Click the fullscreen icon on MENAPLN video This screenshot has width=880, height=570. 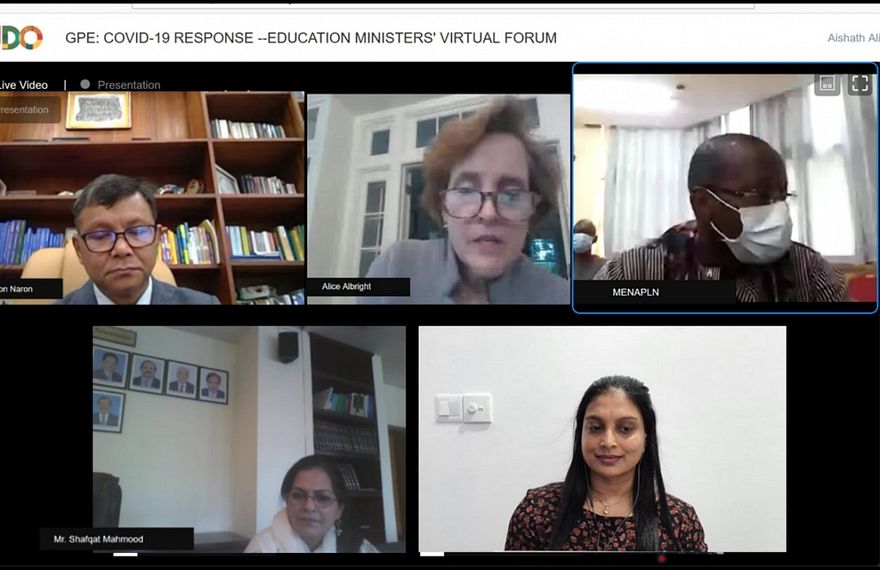tap(860, 84)
